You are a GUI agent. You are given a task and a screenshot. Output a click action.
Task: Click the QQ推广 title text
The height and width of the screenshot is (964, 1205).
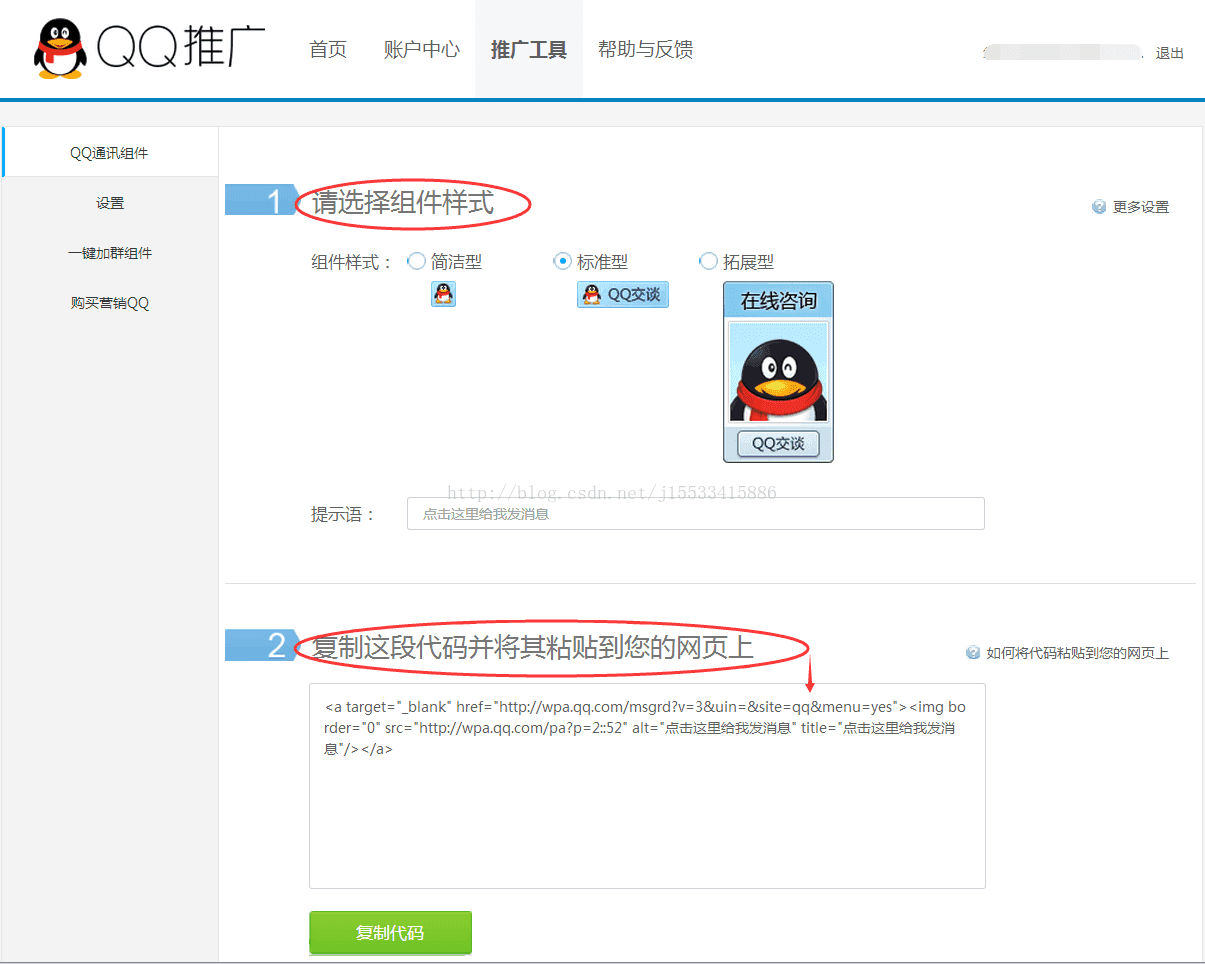pyautogui.click(x=182, y=47)
